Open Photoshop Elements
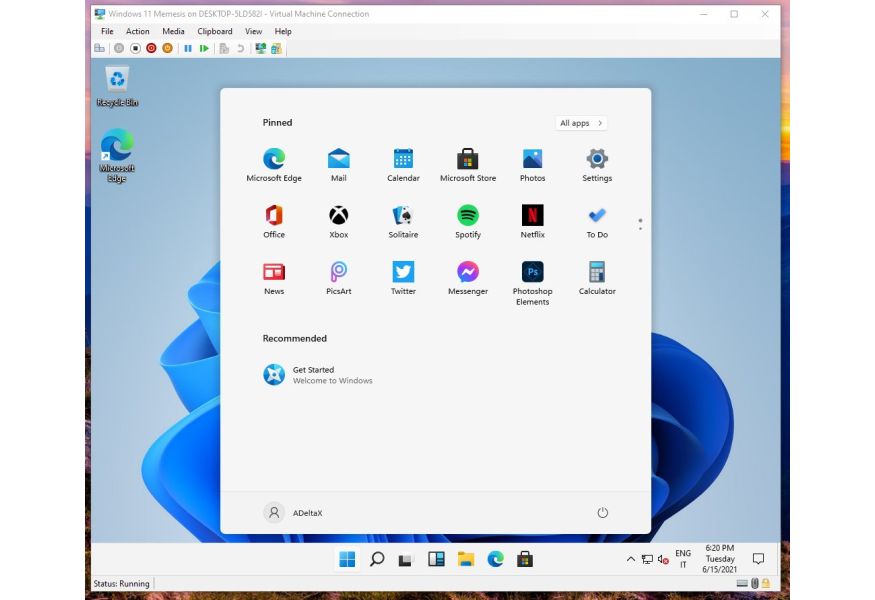This screenshot has width=875, height=600. (532, 284)
